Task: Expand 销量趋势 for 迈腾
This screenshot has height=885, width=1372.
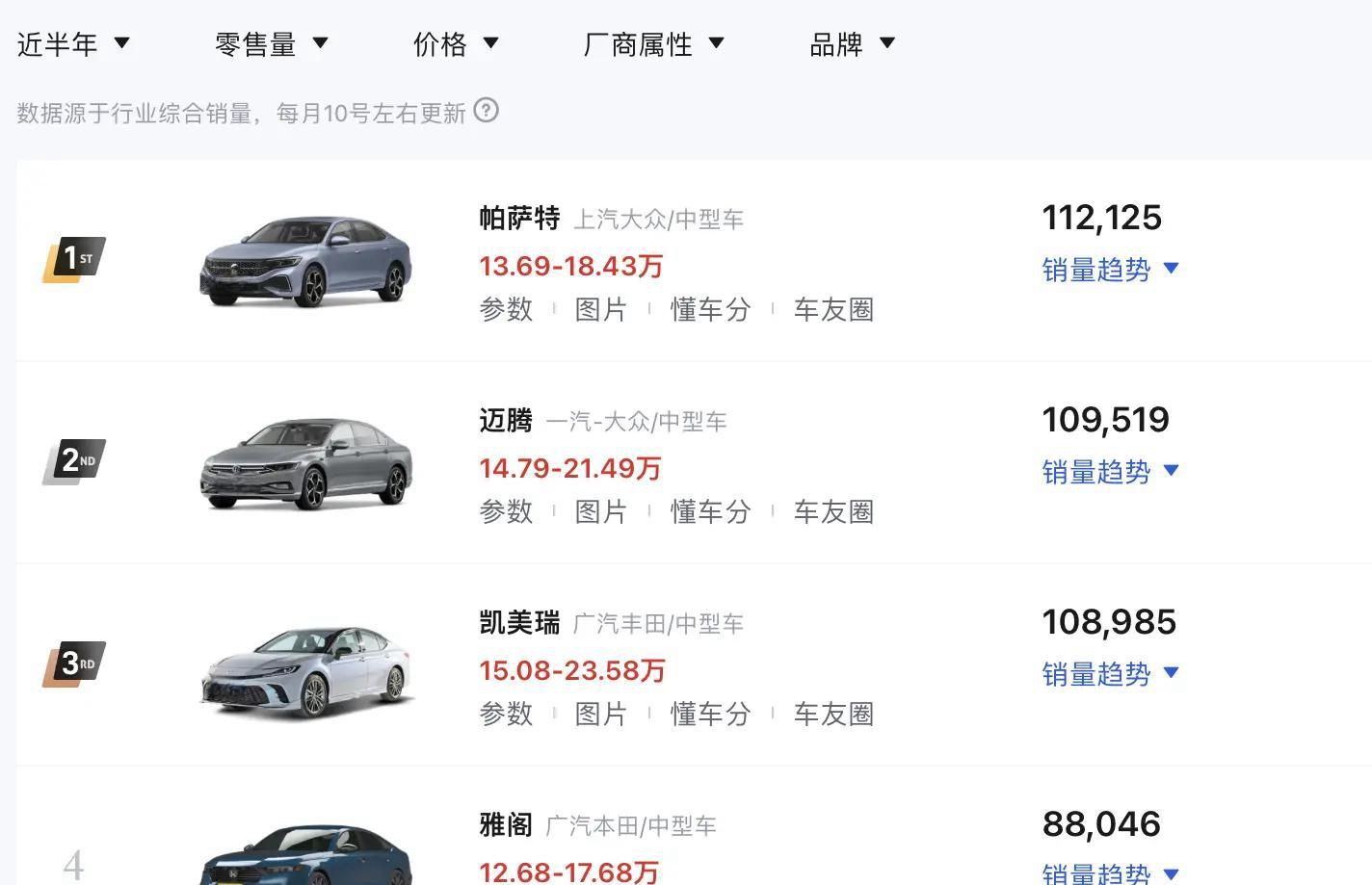Action: (x=1111, y=472)
